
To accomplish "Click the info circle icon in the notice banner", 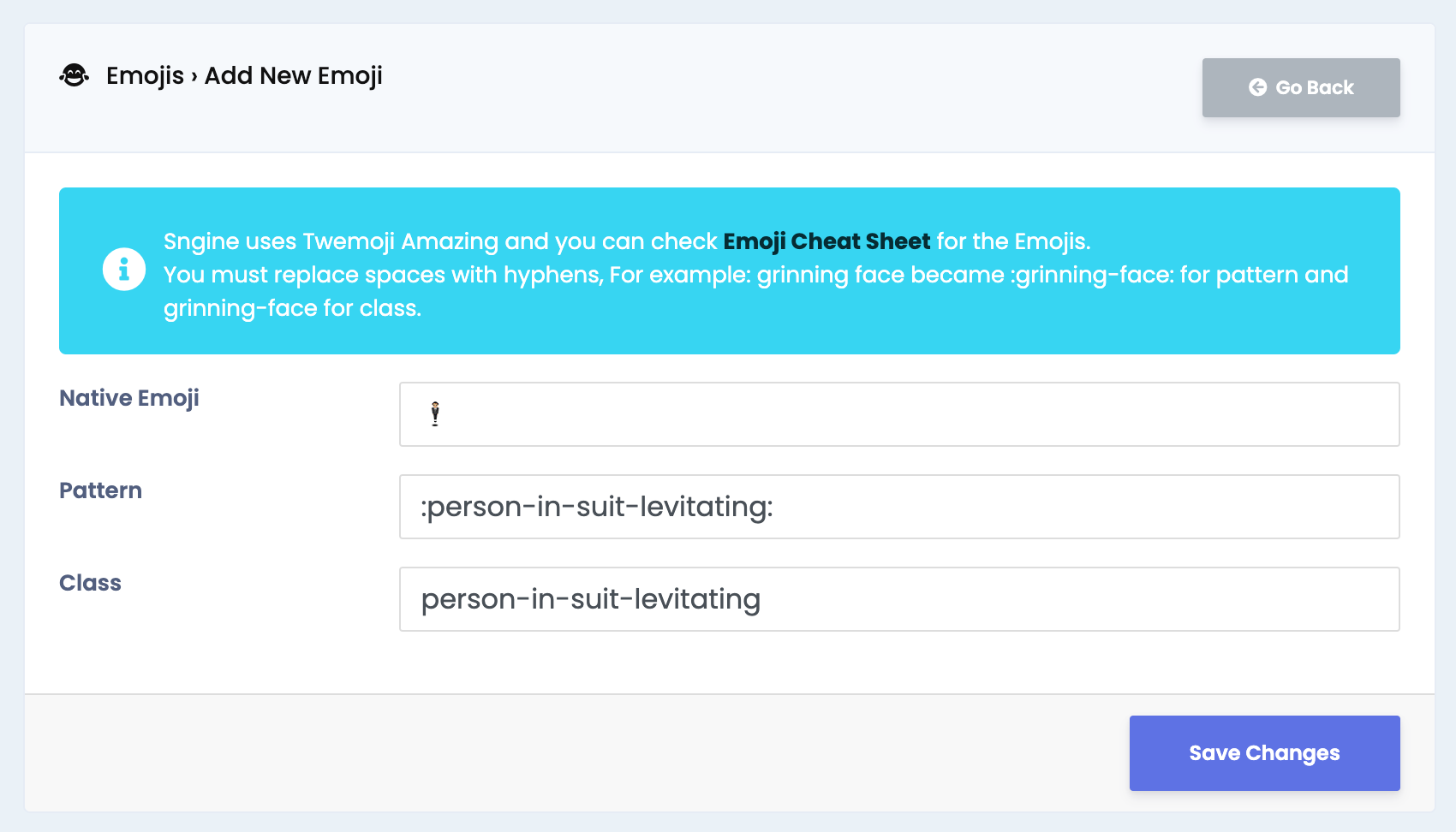I will pos(124,270).
